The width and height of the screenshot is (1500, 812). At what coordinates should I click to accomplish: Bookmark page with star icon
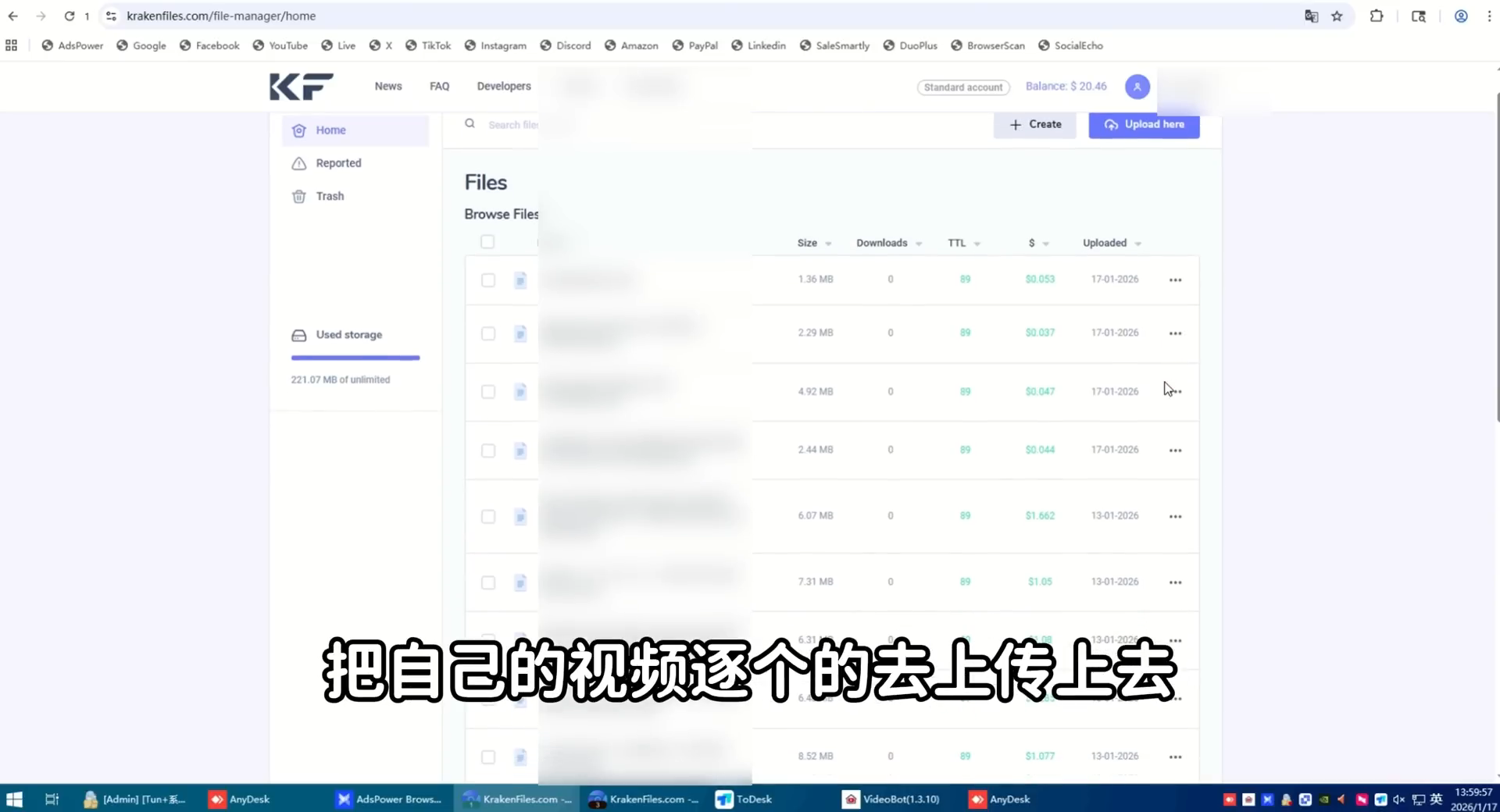[1337, 16]
